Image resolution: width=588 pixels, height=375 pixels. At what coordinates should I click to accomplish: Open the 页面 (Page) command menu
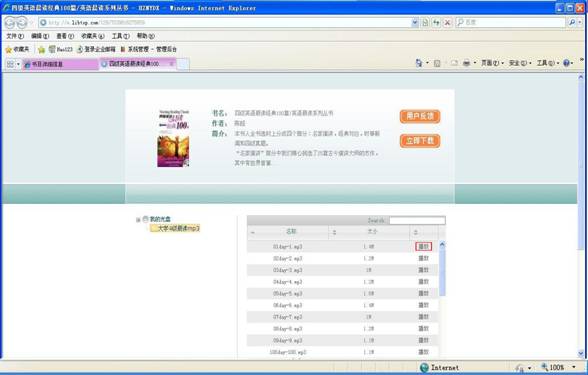click(492, 63)
